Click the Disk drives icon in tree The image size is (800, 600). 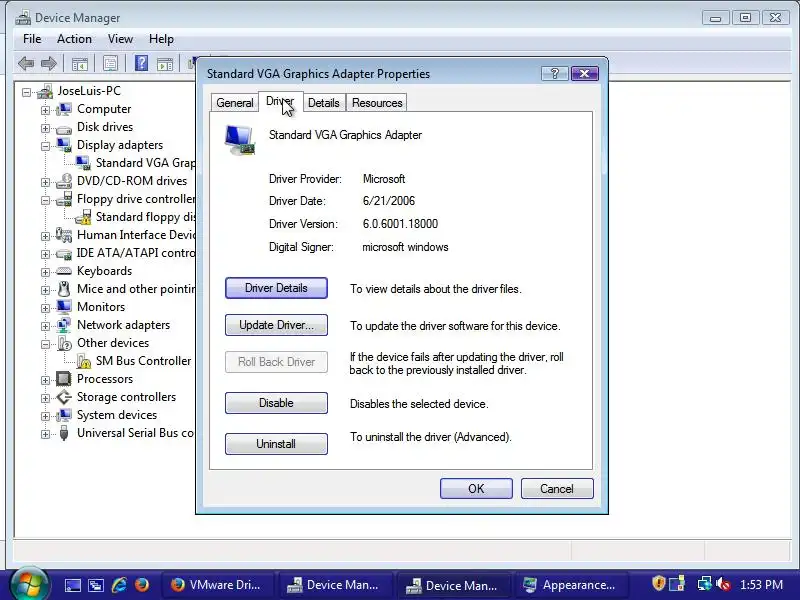[64, 128]
